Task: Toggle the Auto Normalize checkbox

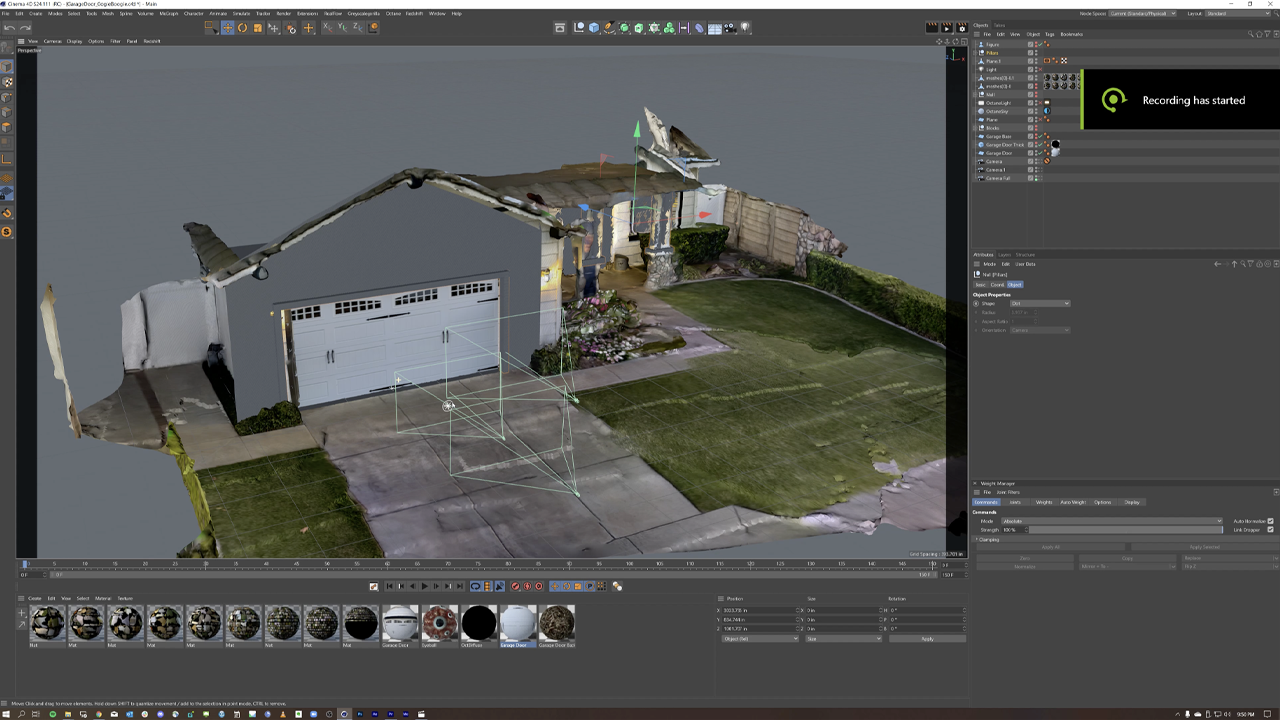Action: coord(1270,521)
